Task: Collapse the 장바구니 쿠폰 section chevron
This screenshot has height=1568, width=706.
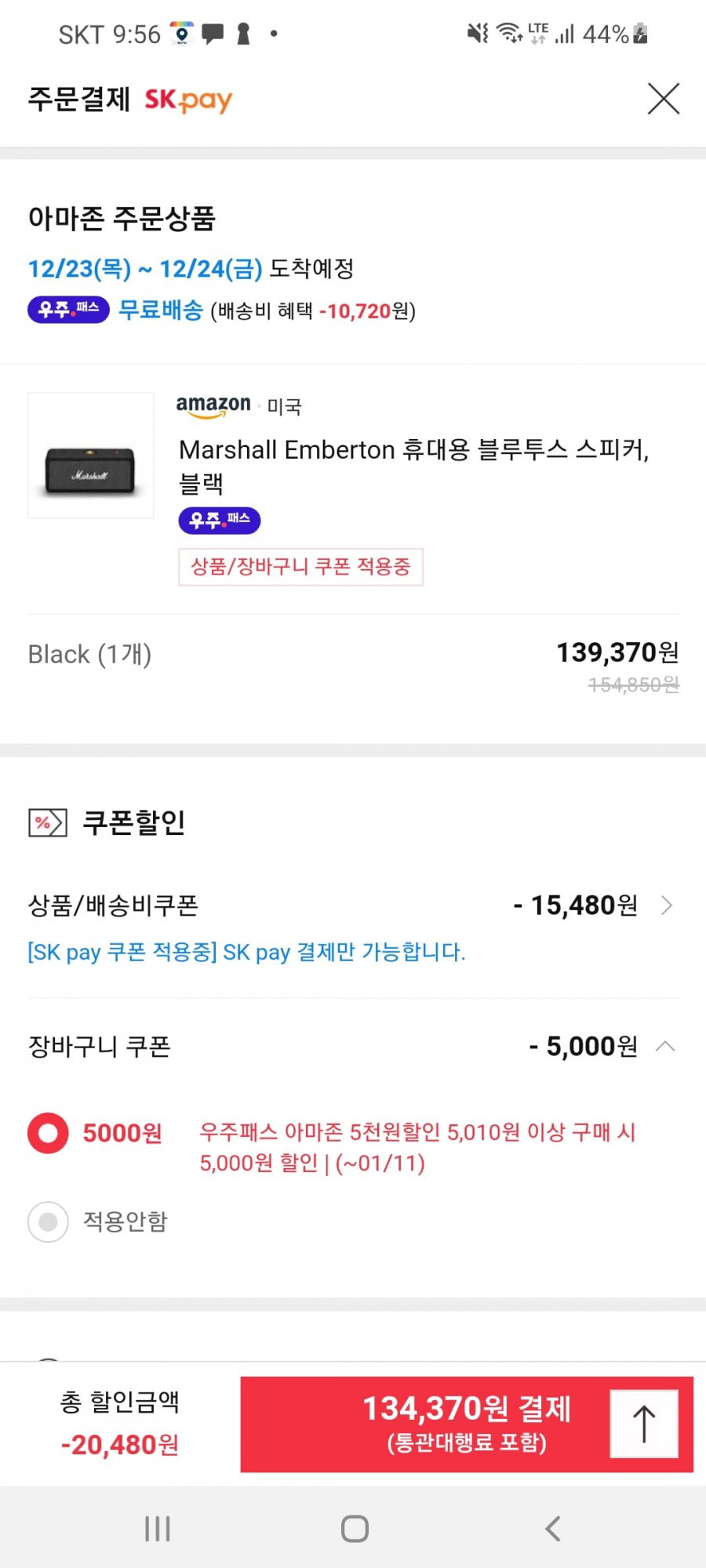Action: pyautogui.click(x=665, y=1046)
